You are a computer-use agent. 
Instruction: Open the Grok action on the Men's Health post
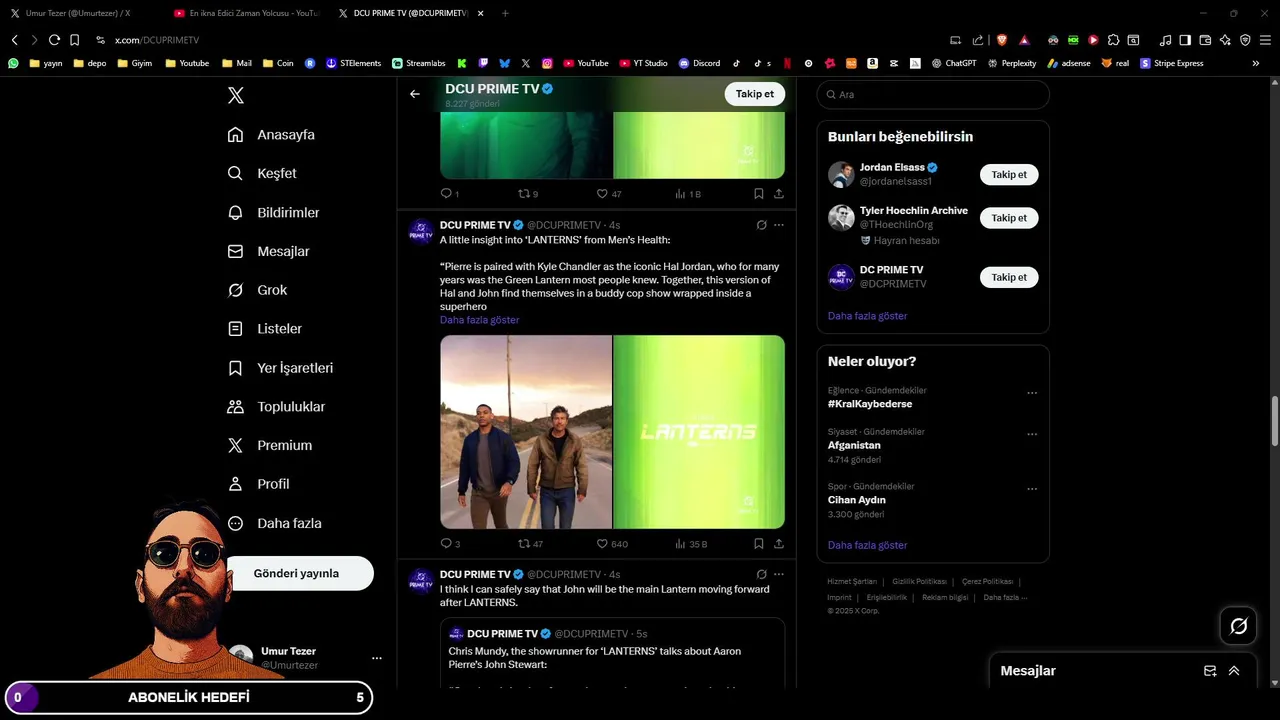761,225
